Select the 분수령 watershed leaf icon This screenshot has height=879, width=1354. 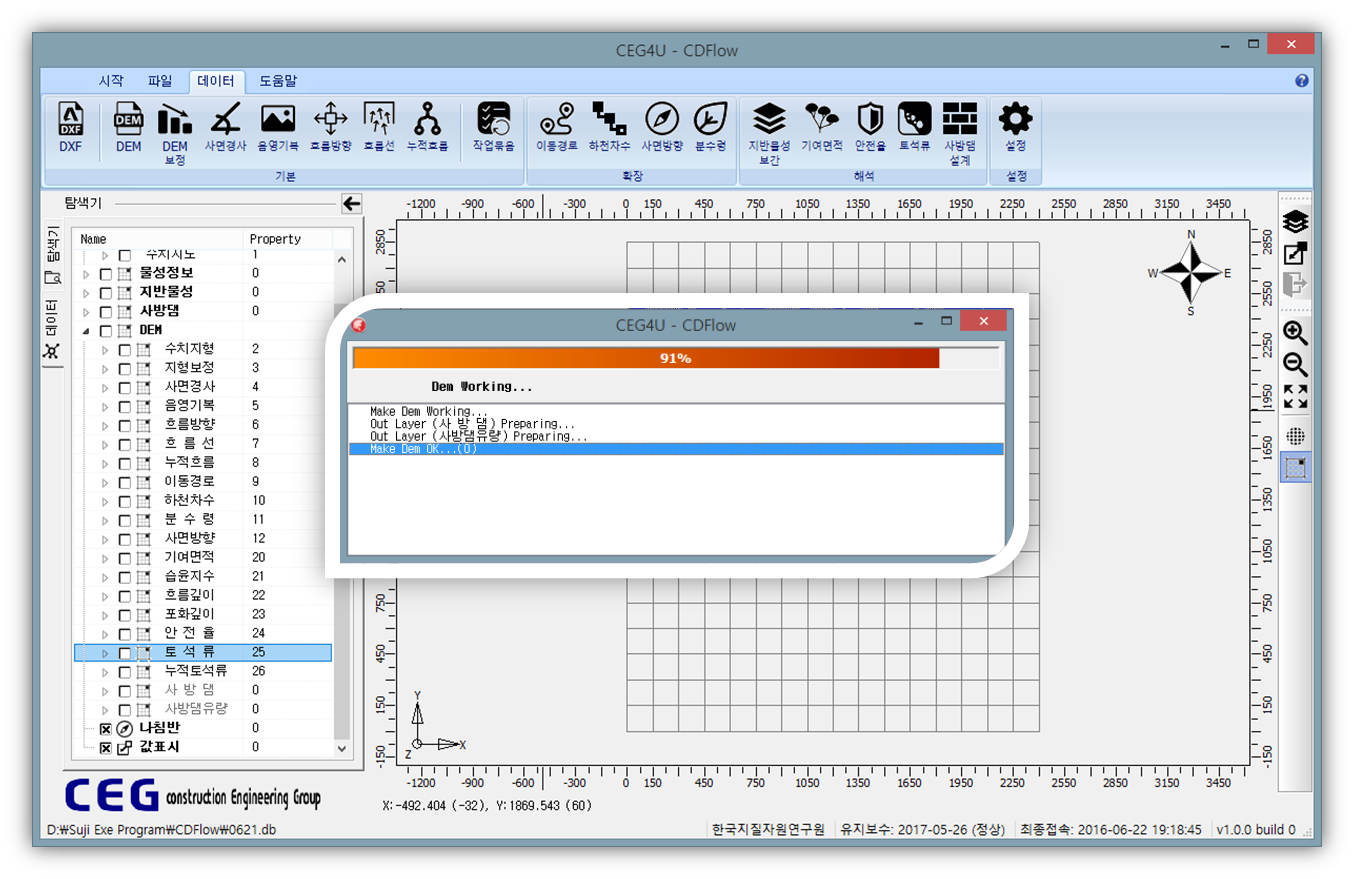(711, 128)
